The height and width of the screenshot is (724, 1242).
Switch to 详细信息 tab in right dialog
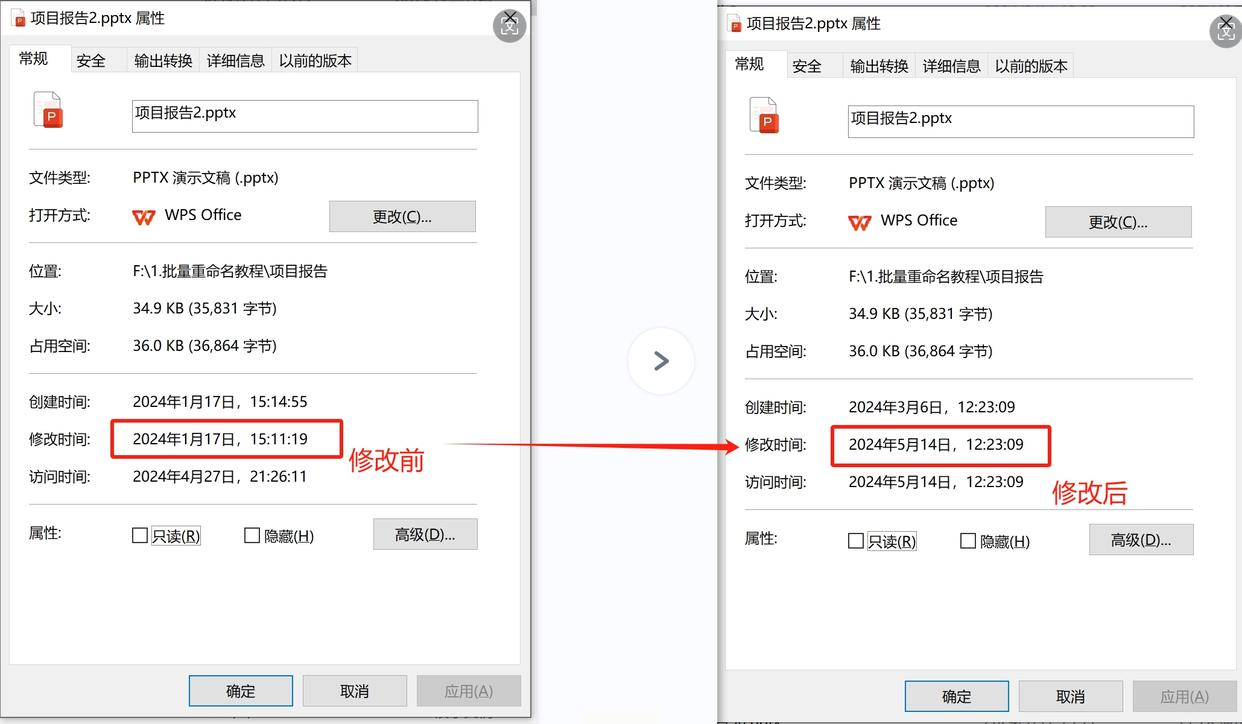[952, 66]
